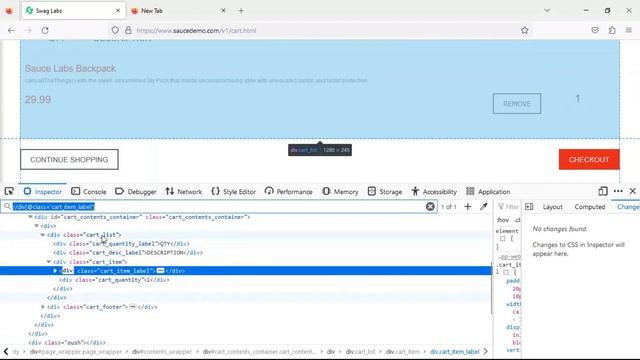Select div#contents_wrapper in the breadcrumbs
Viewport: 640px width, 360px height.
162,351
